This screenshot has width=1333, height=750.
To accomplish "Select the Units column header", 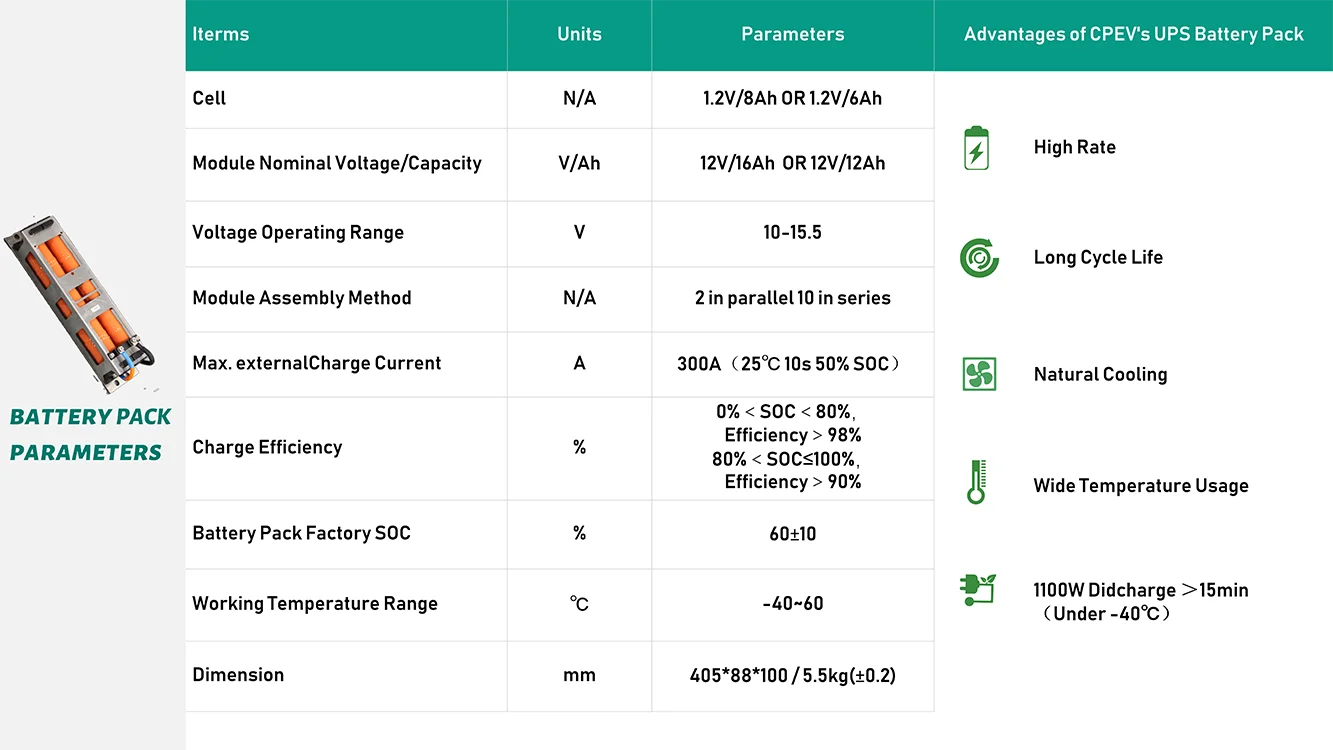I will (x=579, y=34).
